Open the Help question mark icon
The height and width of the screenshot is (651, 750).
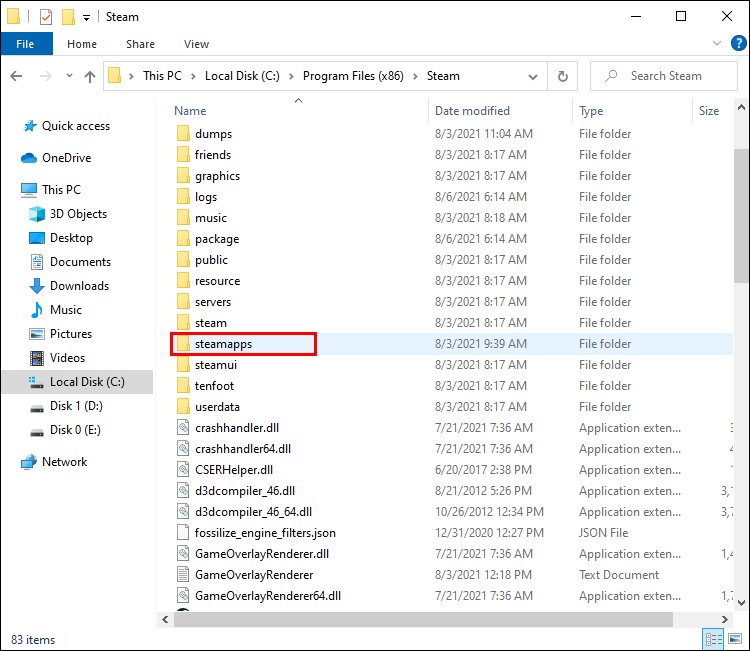tap(739, 44)
